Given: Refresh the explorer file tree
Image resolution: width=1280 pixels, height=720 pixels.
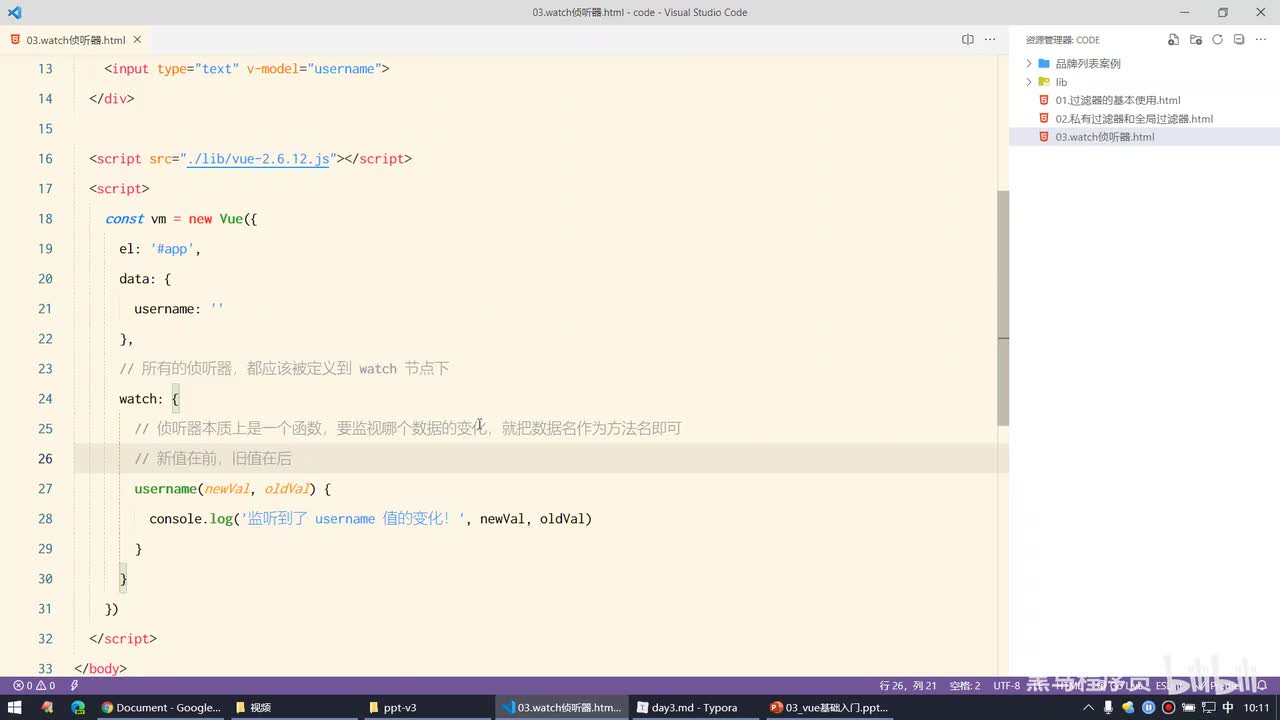Looking at the screenshot, I should (1217, 40).
